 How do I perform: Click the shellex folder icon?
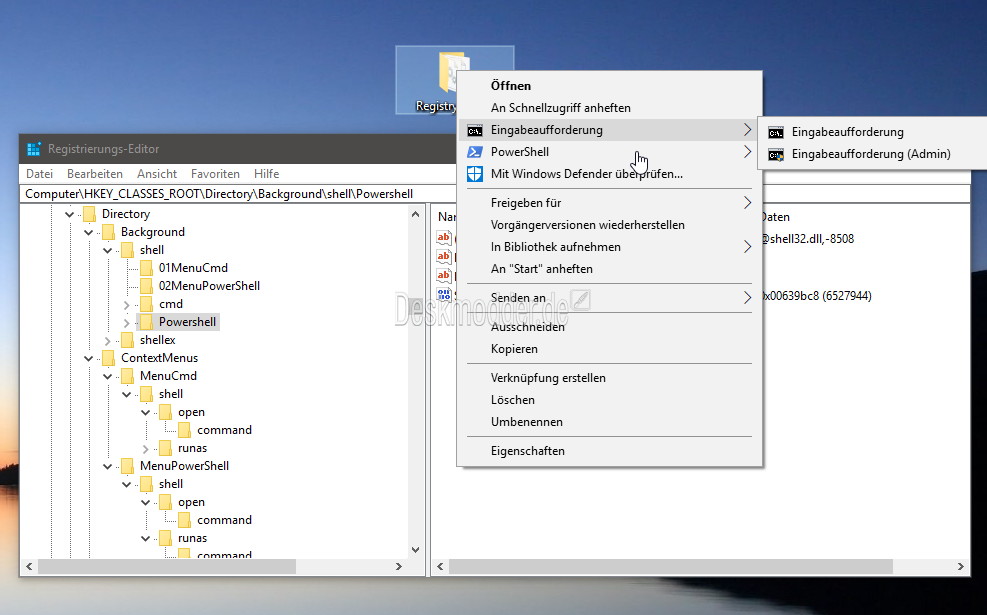127,340
